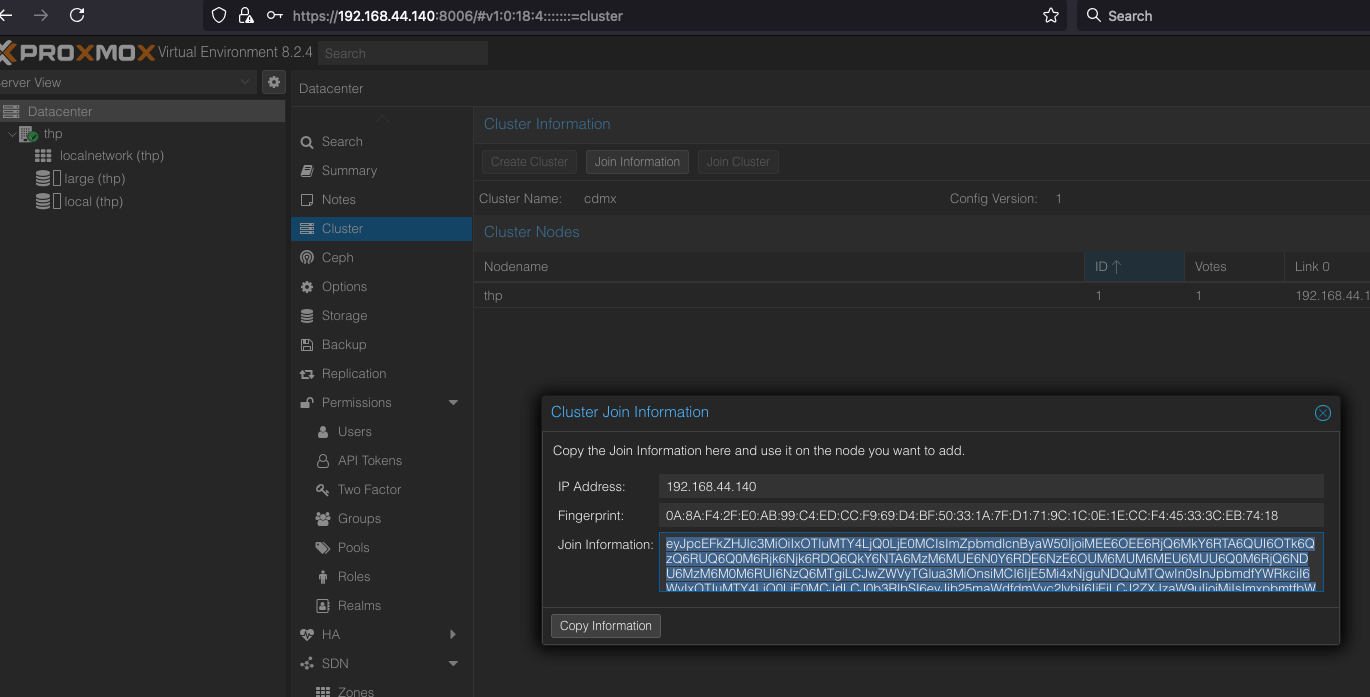Image resolution: width=1370 pixels, height=697 pixels.
Task: Open the API Tokens page
Action: point(369,461)
